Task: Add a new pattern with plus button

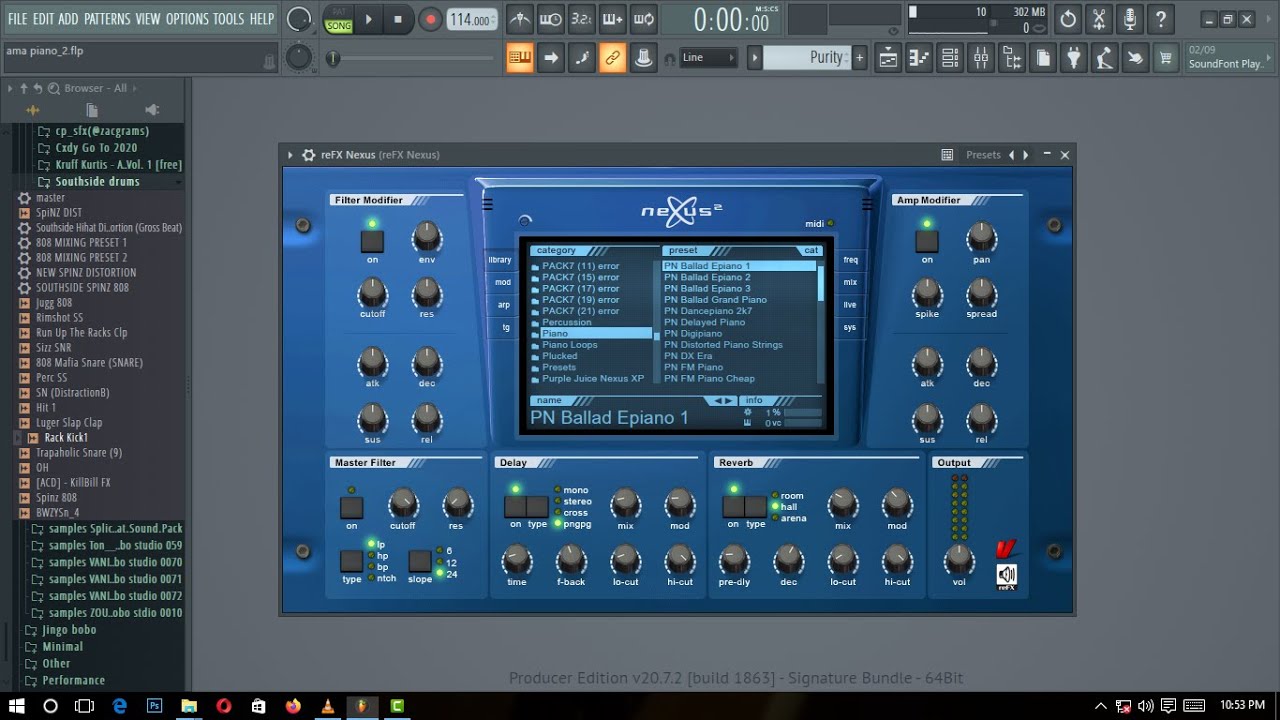Action: pos(859,58)
